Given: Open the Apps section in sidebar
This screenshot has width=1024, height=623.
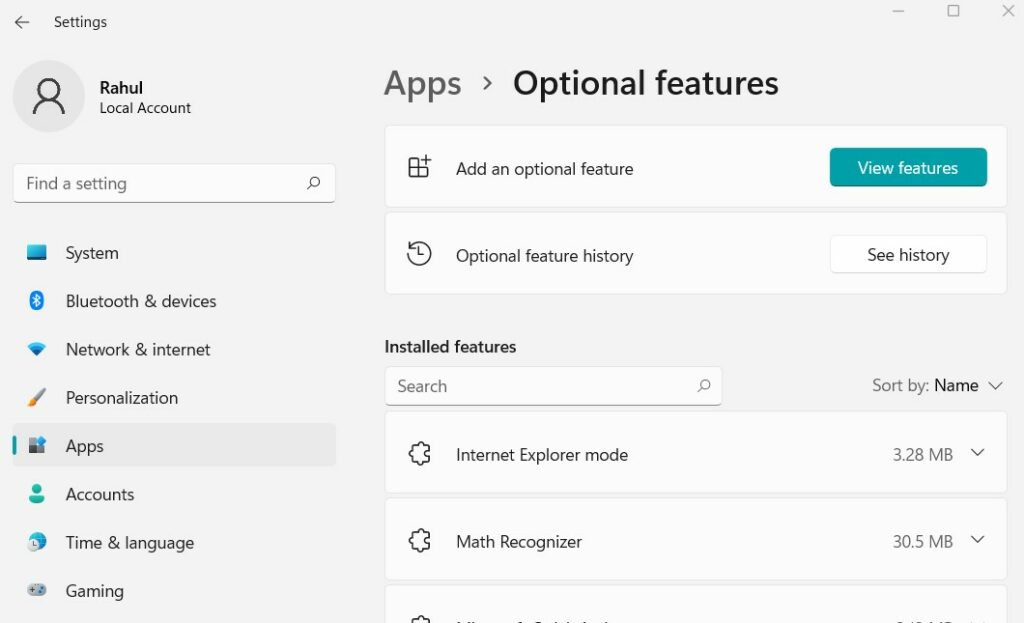Looking at the screenshot, I should pos(85,446).
